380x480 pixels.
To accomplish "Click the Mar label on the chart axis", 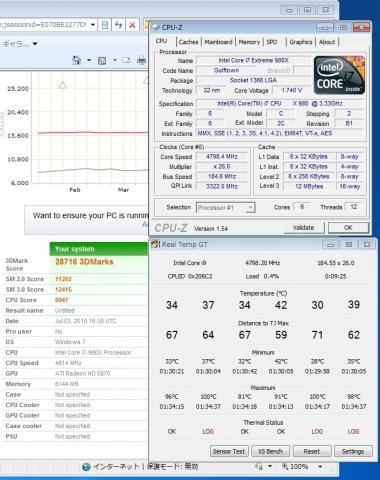I will click(x=123, y=190).
